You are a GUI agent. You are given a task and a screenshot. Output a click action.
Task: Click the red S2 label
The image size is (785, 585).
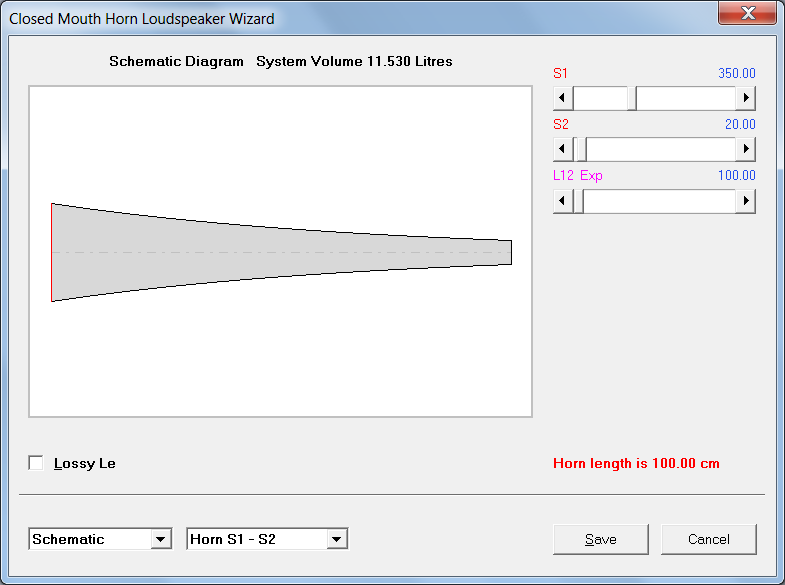561,124
